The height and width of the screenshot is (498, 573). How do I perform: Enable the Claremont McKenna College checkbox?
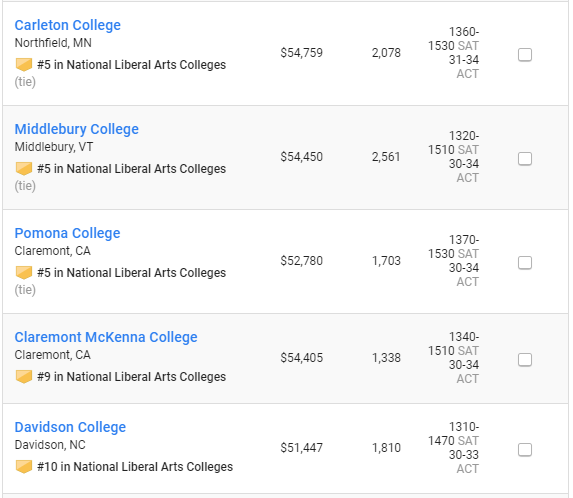[525, 360]
